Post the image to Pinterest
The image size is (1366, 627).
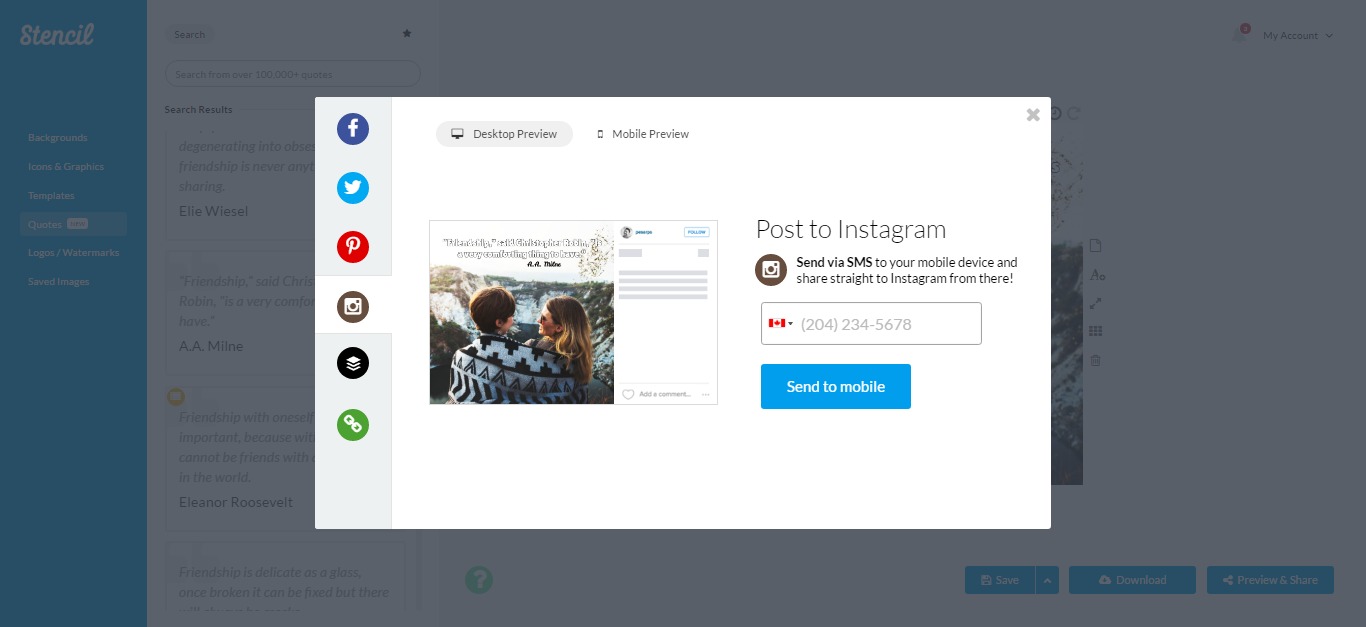(352, 247)
